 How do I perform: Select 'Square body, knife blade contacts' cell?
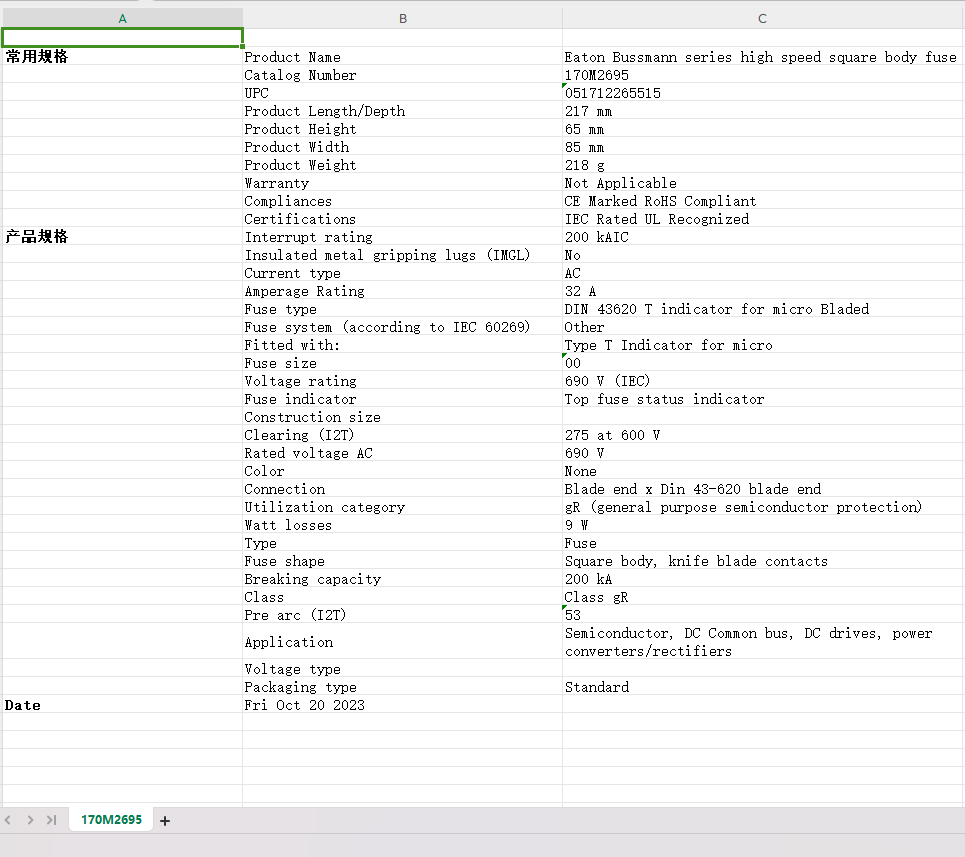tap(763, 560)
